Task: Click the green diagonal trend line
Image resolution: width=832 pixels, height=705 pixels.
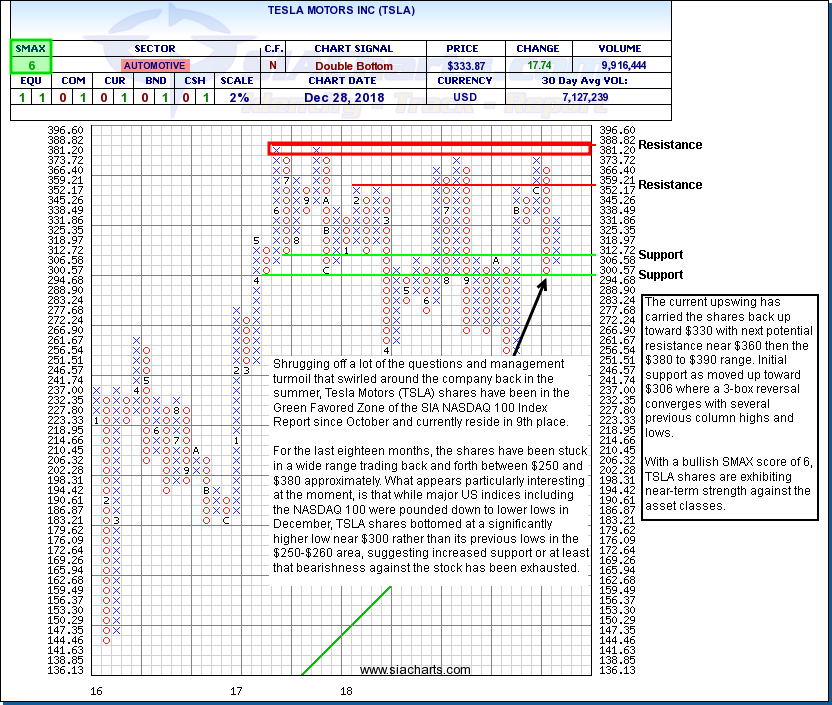Action: 346,630
